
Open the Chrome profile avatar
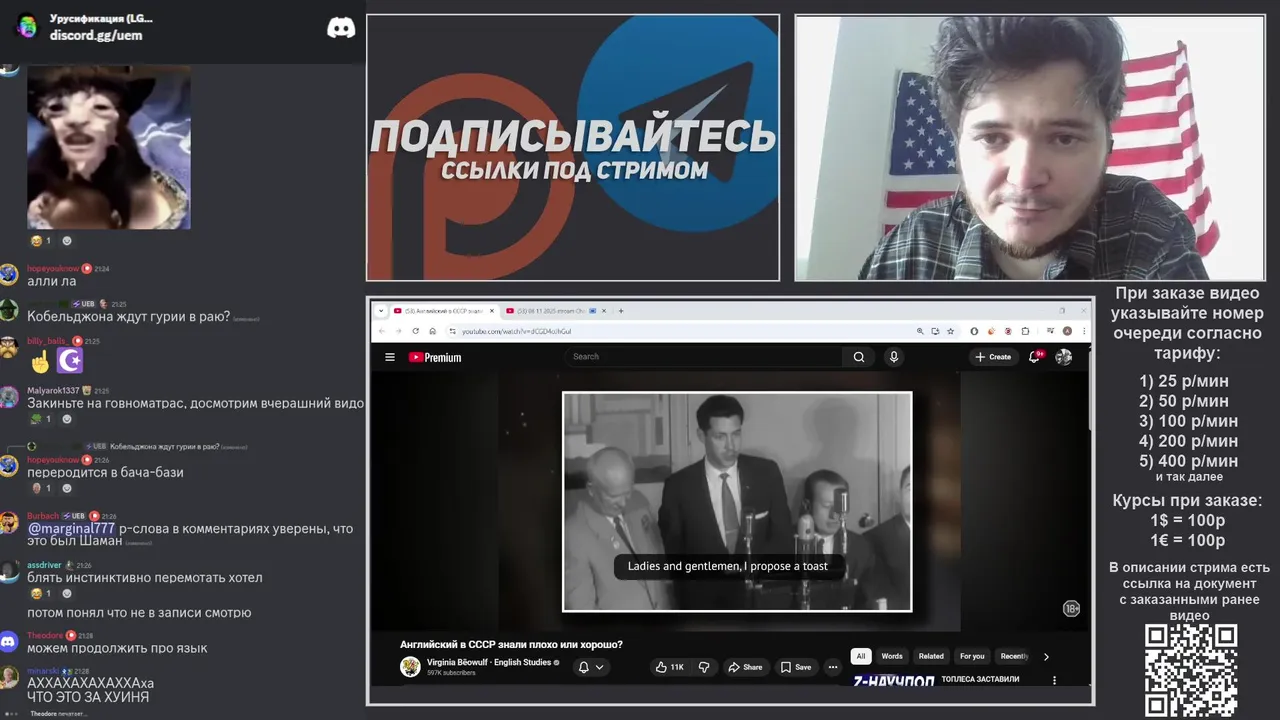coord(1067,331)
